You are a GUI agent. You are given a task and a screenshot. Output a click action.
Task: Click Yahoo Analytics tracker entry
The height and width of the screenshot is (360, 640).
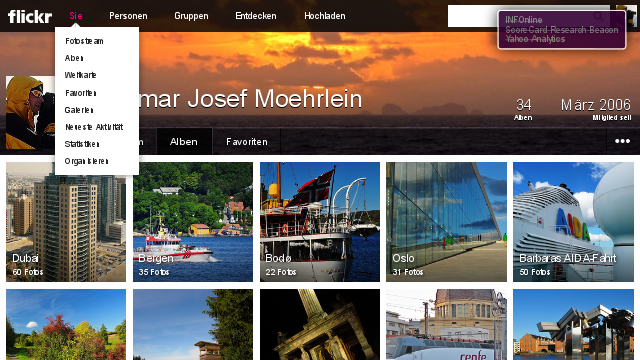pos(535,39)
